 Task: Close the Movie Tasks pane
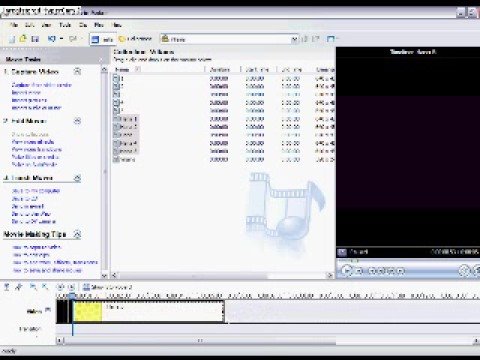pyautogui.click(x=101, y=60)
